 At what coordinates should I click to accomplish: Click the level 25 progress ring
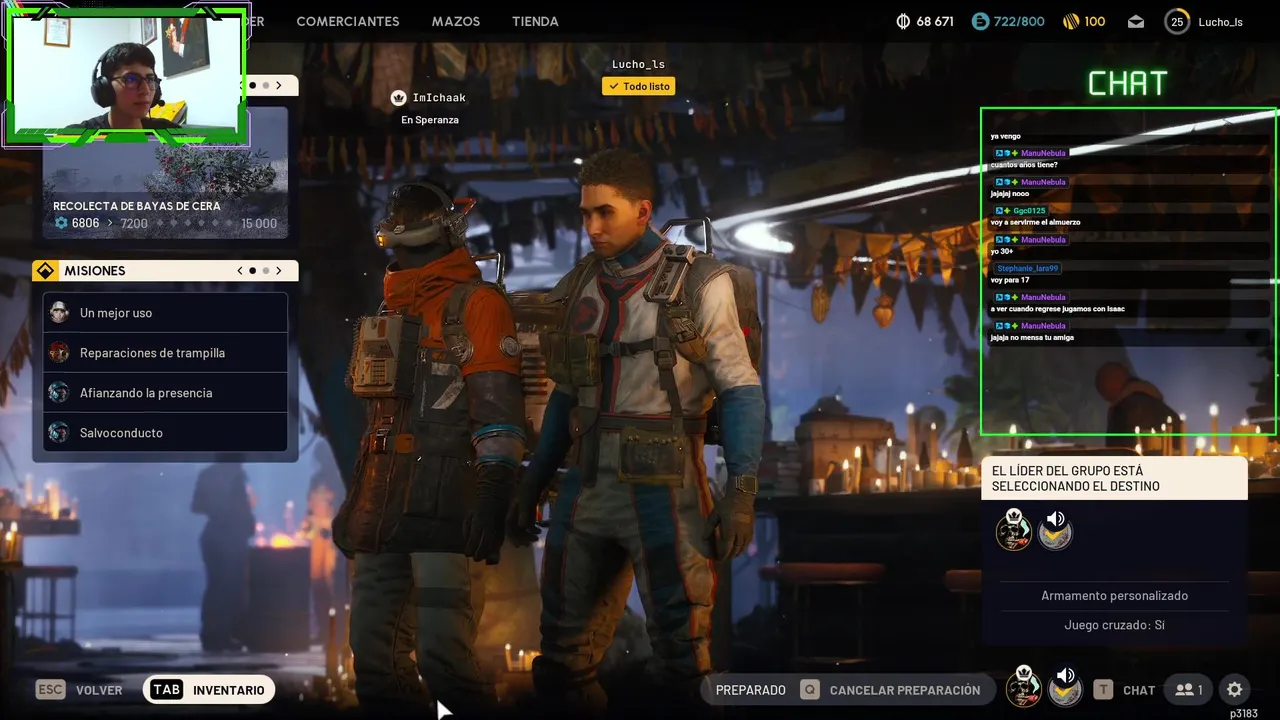click(1177, 21)
